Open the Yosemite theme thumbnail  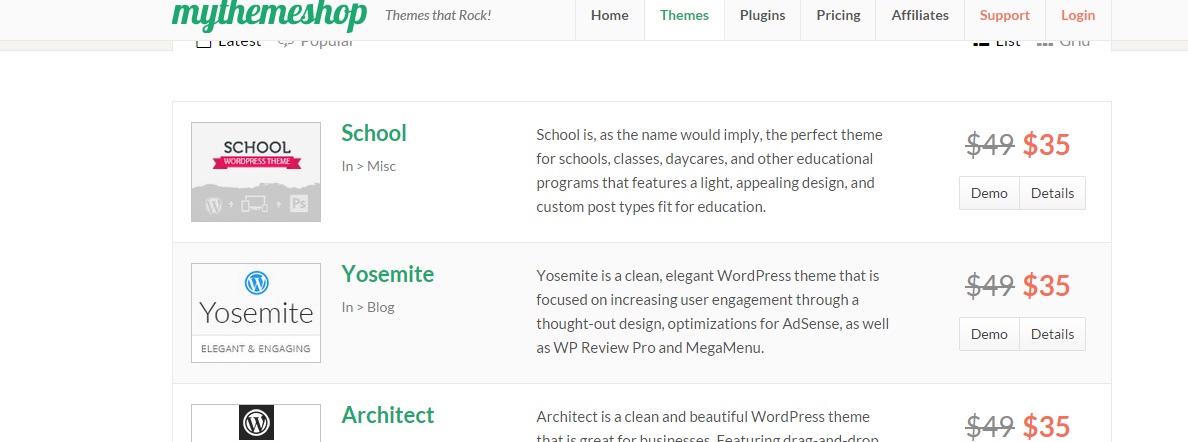coord(256,313)
